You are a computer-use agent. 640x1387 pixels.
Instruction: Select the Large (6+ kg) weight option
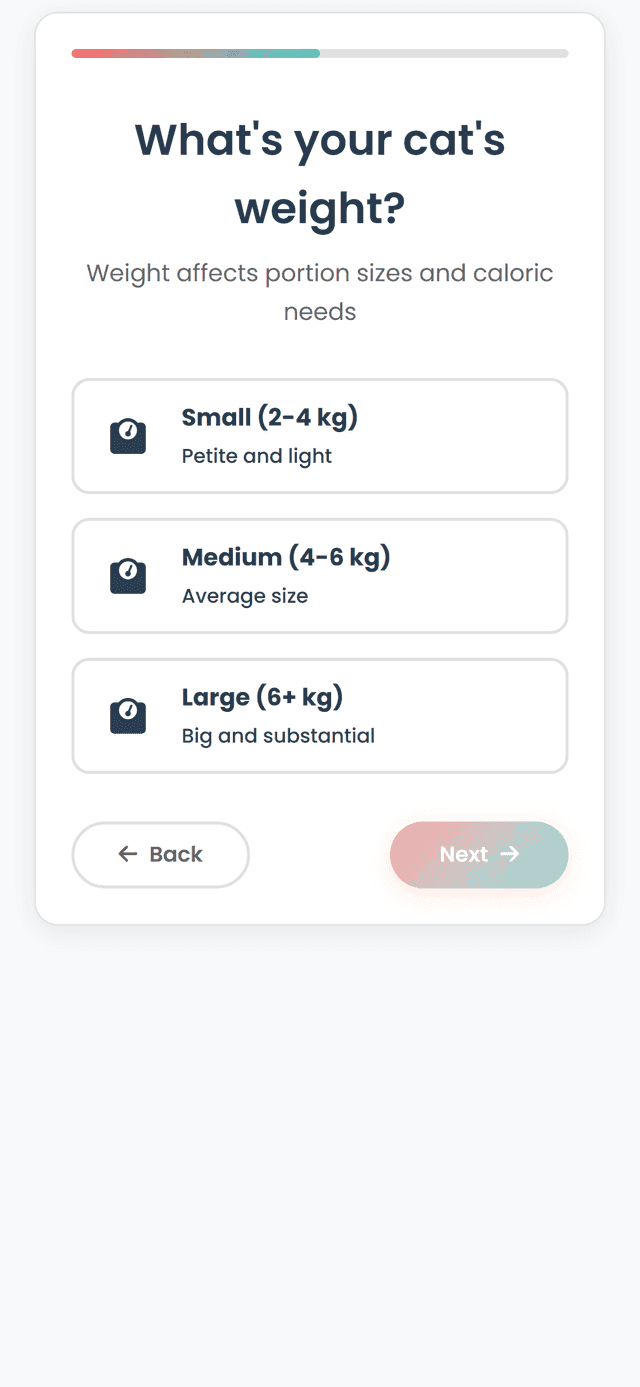tap(320, 716)
